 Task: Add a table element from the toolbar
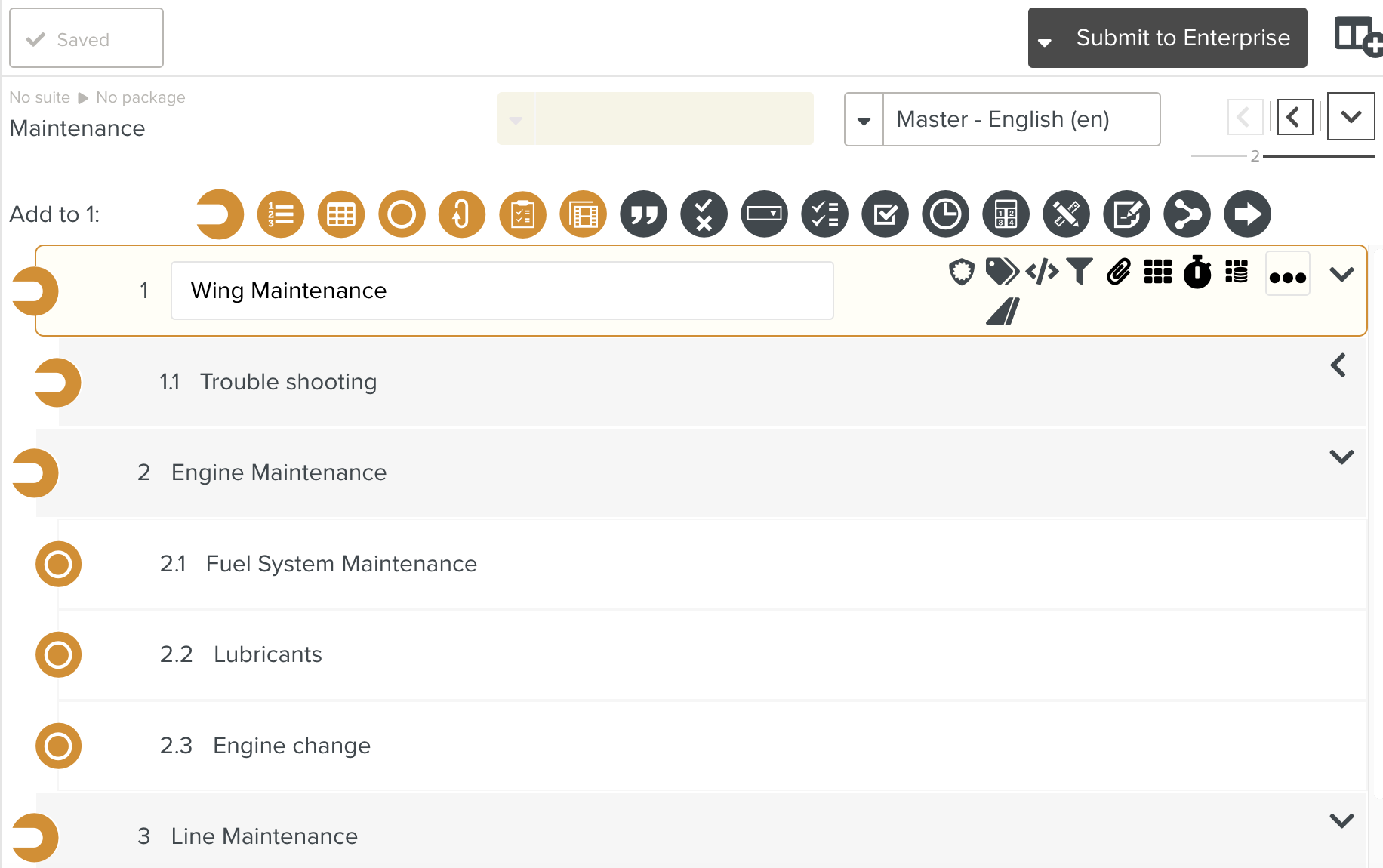pyautogui.click(x=341, y=214)
